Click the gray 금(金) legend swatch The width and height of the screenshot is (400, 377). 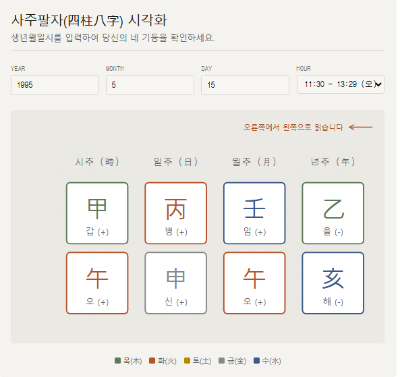pos(222,361)
